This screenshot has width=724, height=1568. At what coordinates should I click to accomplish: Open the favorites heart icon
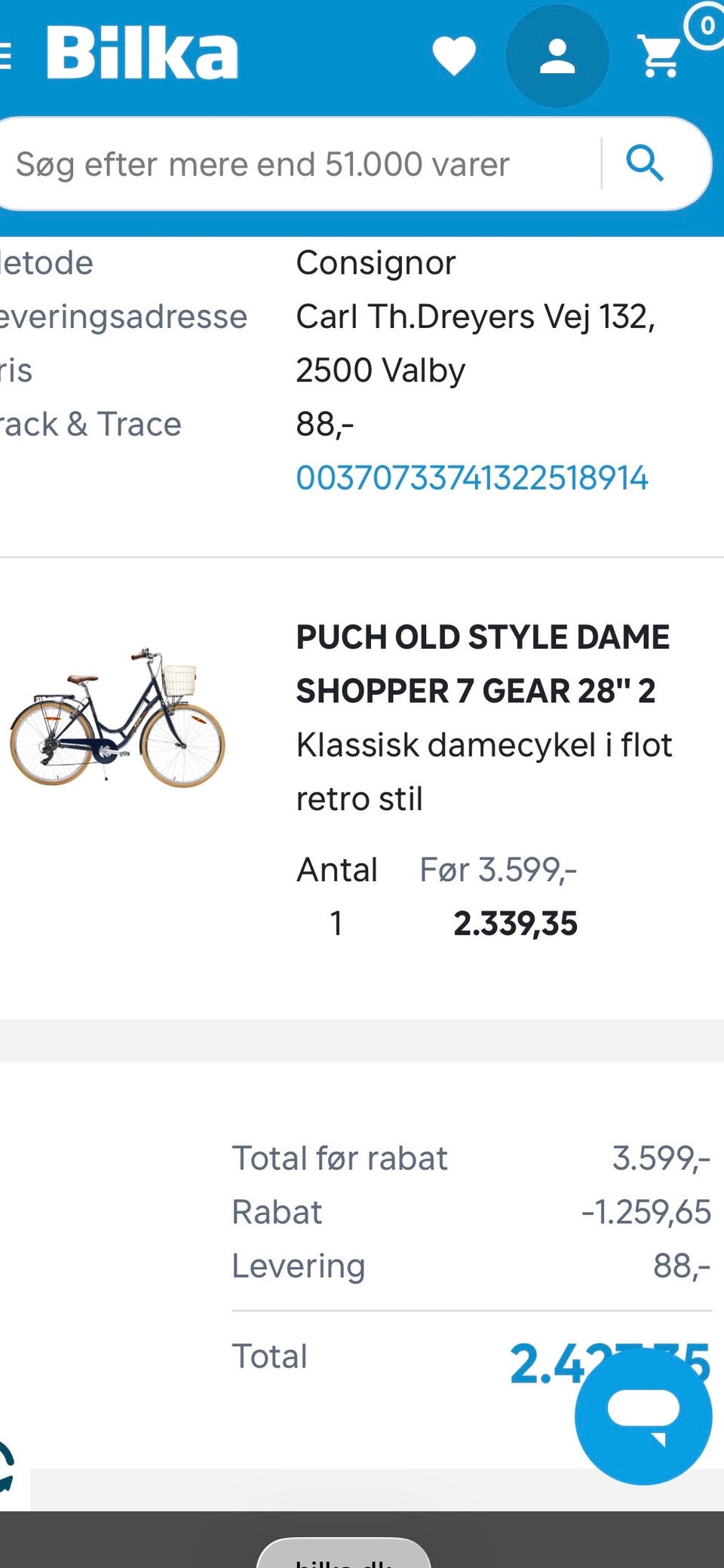pos(454,56)
